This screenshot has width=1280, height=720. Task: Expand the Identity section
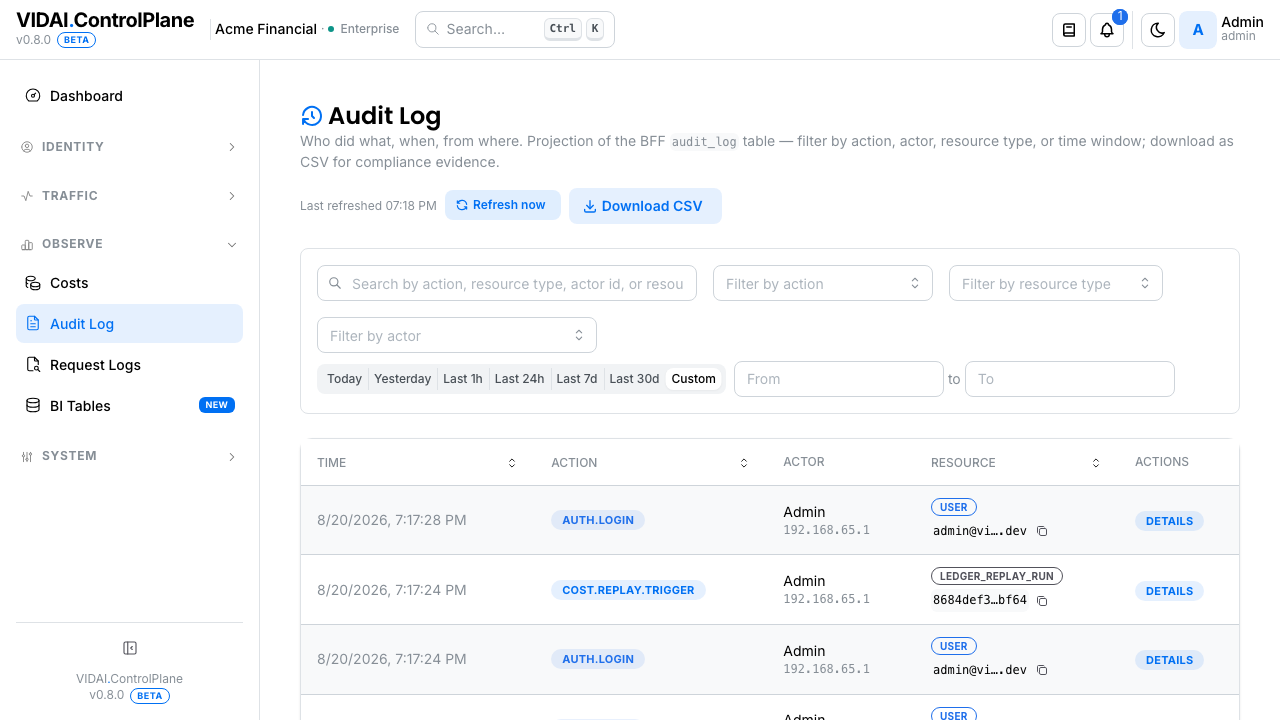point(129,147)
